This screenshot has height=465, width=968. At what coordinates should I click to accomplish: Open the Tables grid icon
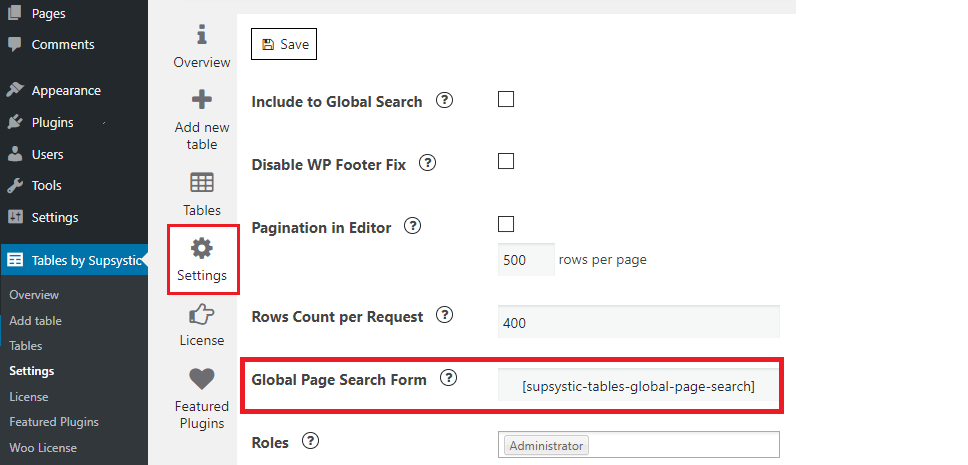201,183
